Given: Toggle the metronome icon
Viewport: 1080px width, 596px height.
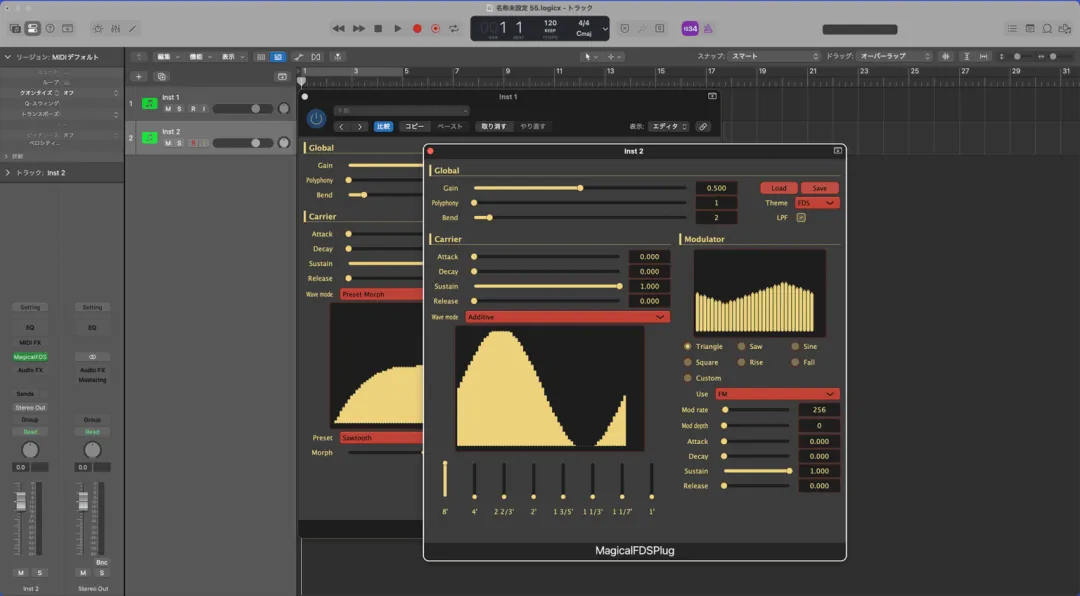Looking at the screenshot, I should pyautogui.click(x=707, y=29).
